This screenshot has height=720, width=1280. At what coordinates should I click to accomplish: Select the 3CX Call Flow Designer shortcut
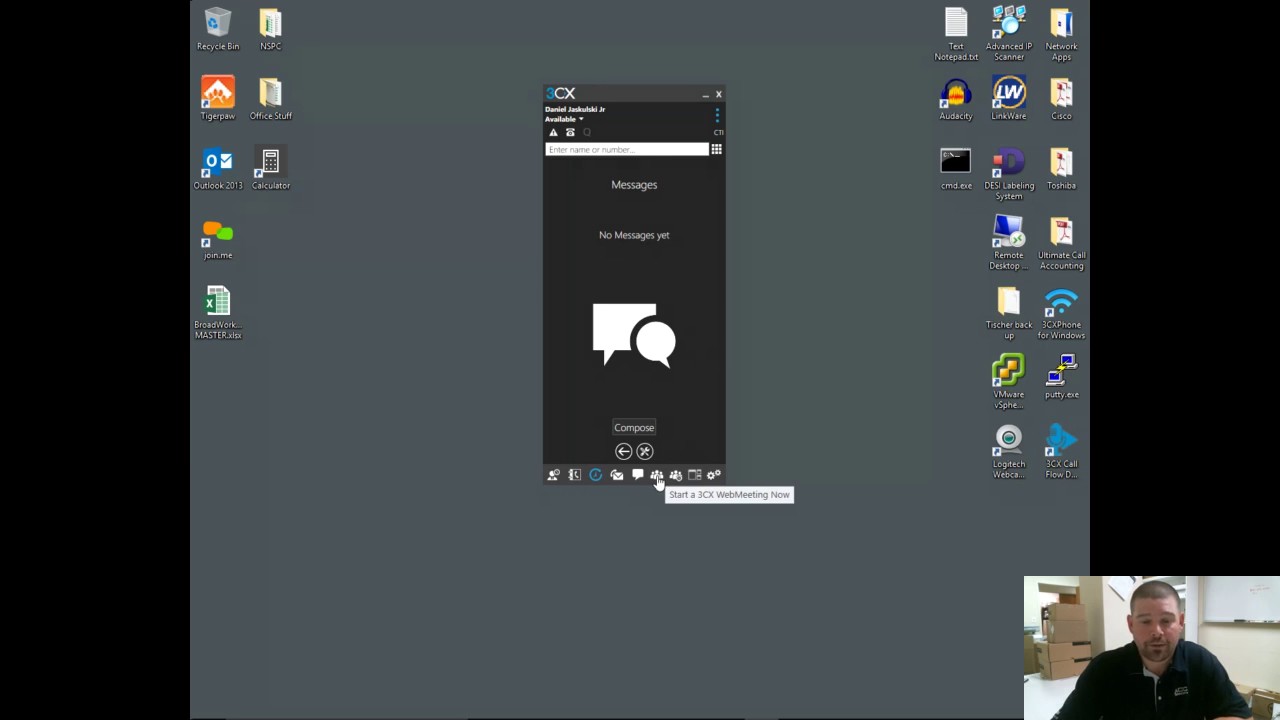point(1062,452)
